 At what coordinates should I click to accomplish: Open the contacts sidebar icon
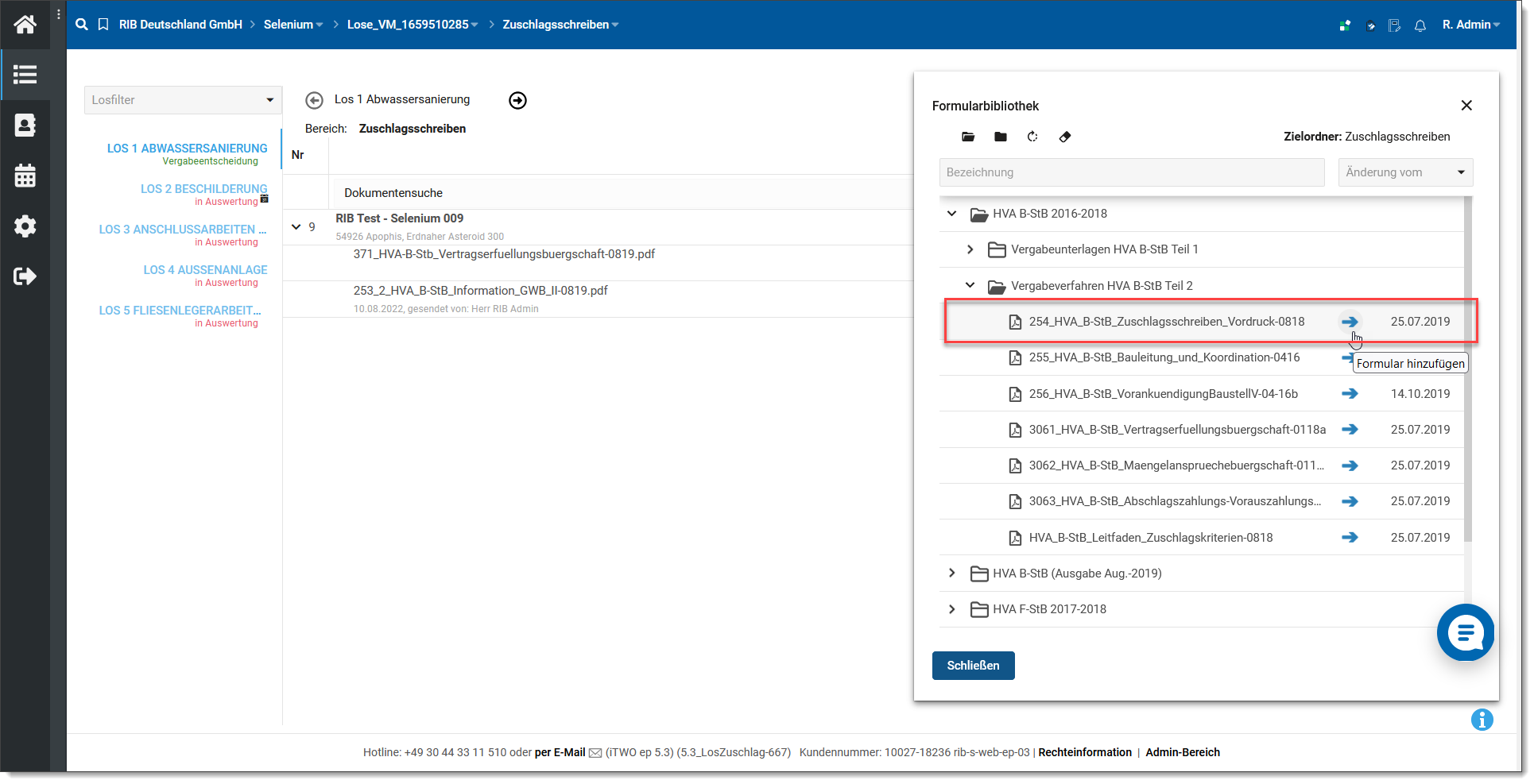25,126
